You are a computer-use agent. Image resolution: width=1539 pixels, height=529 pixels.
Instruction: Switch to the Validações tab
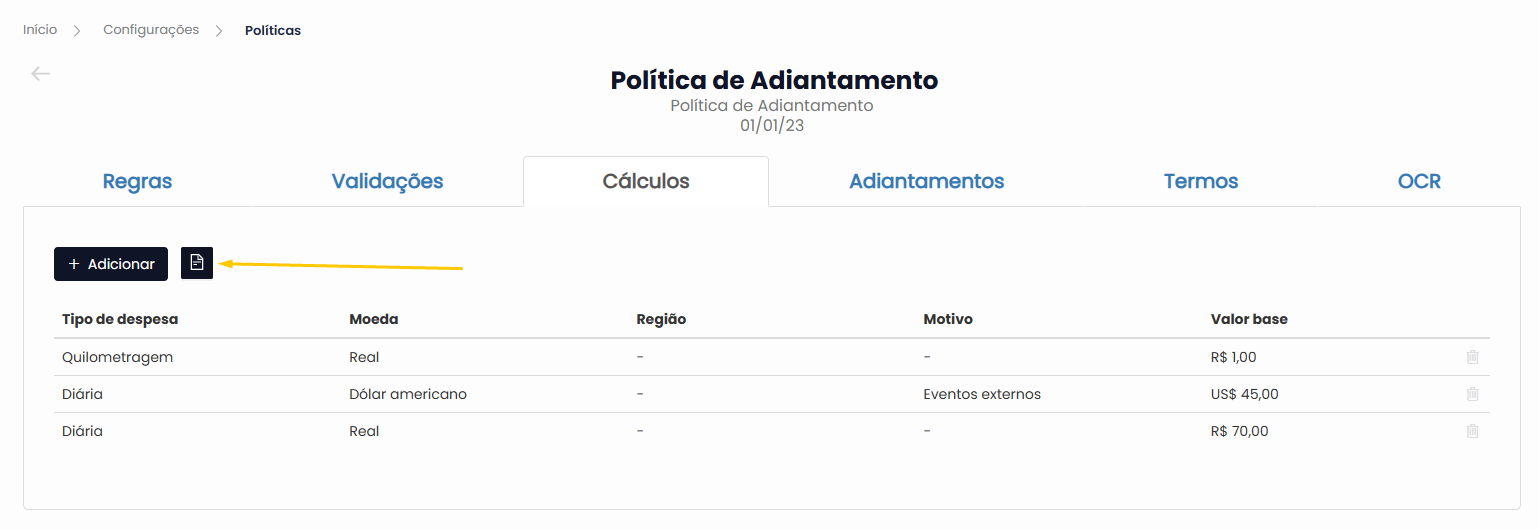387,181
